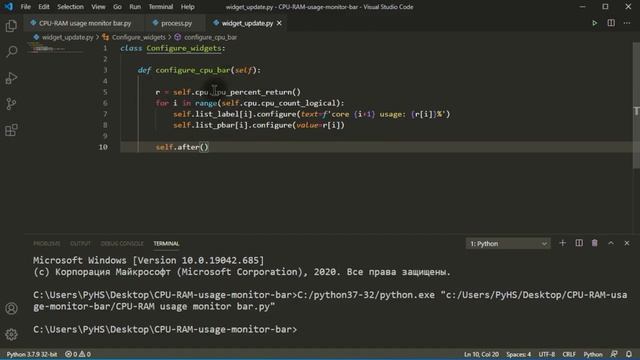Open Source Control view
The height and width of the screenshot is (360, 640).
click(11, 104)
